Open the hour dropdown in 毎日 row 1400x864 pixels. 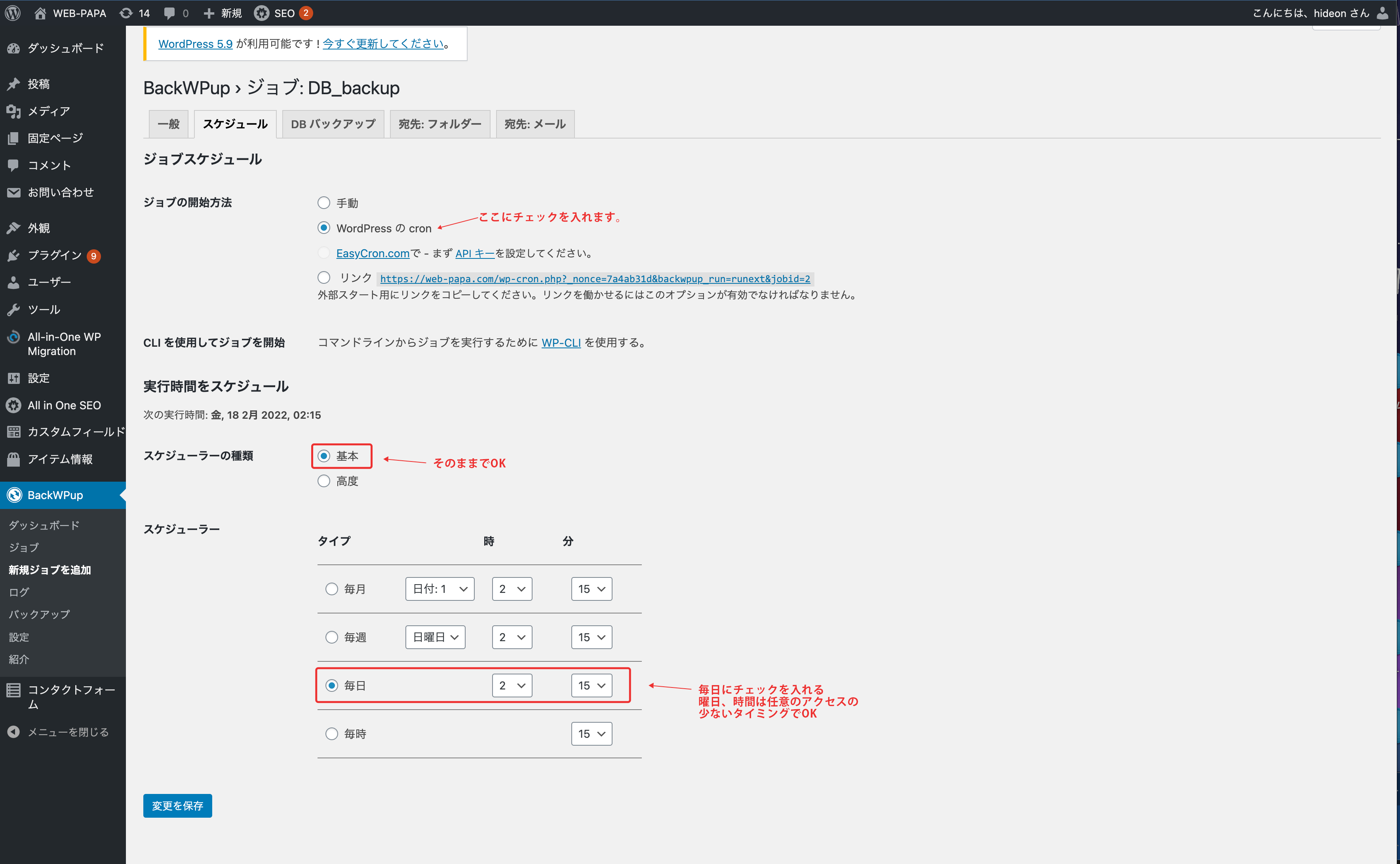click(512, 685)
